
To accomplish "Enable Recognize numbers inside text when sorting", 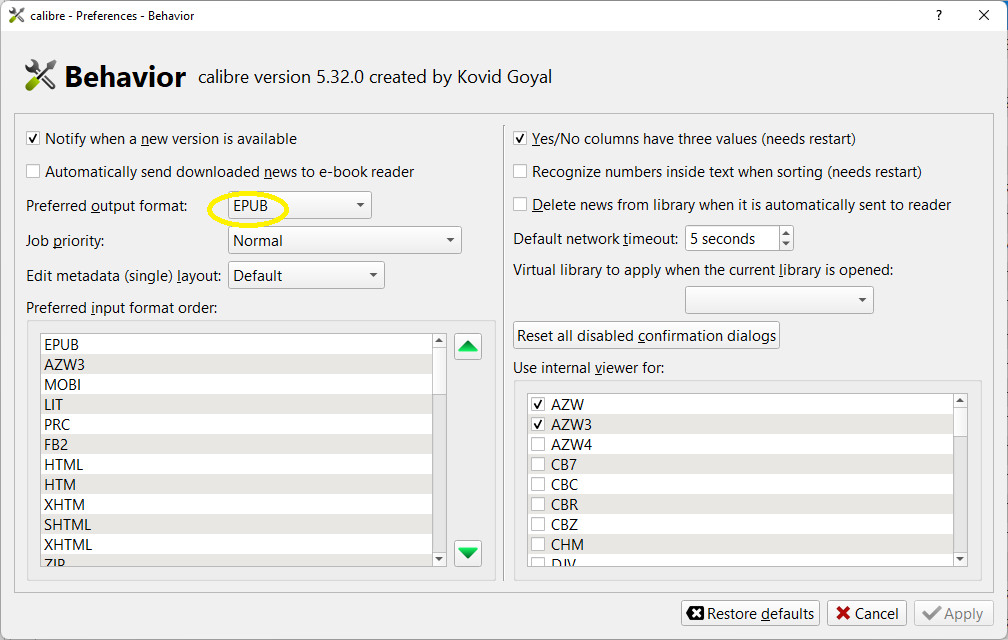I will coord(520,172).
